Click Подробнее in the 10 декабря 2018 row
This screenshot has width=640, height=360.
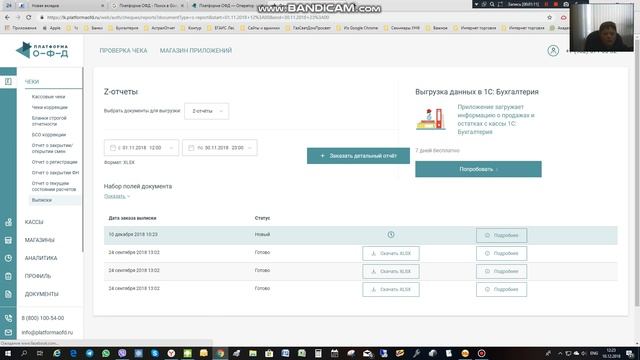(x=501, y=236)
